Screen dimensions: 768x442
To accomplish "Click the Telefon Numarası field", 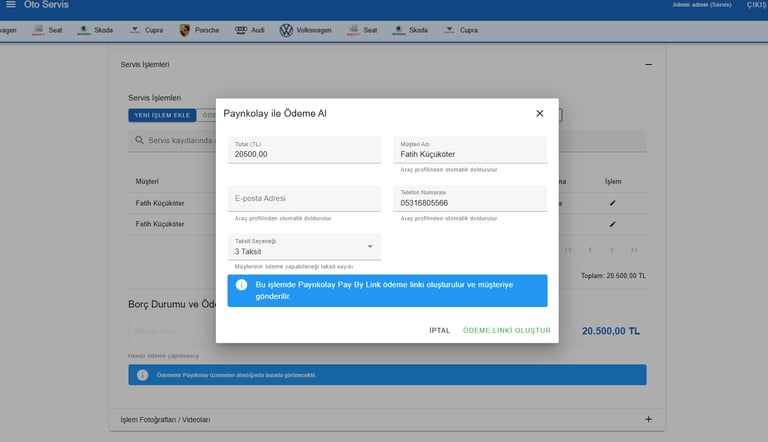I will pyautogui.click(x=470, y=198).
